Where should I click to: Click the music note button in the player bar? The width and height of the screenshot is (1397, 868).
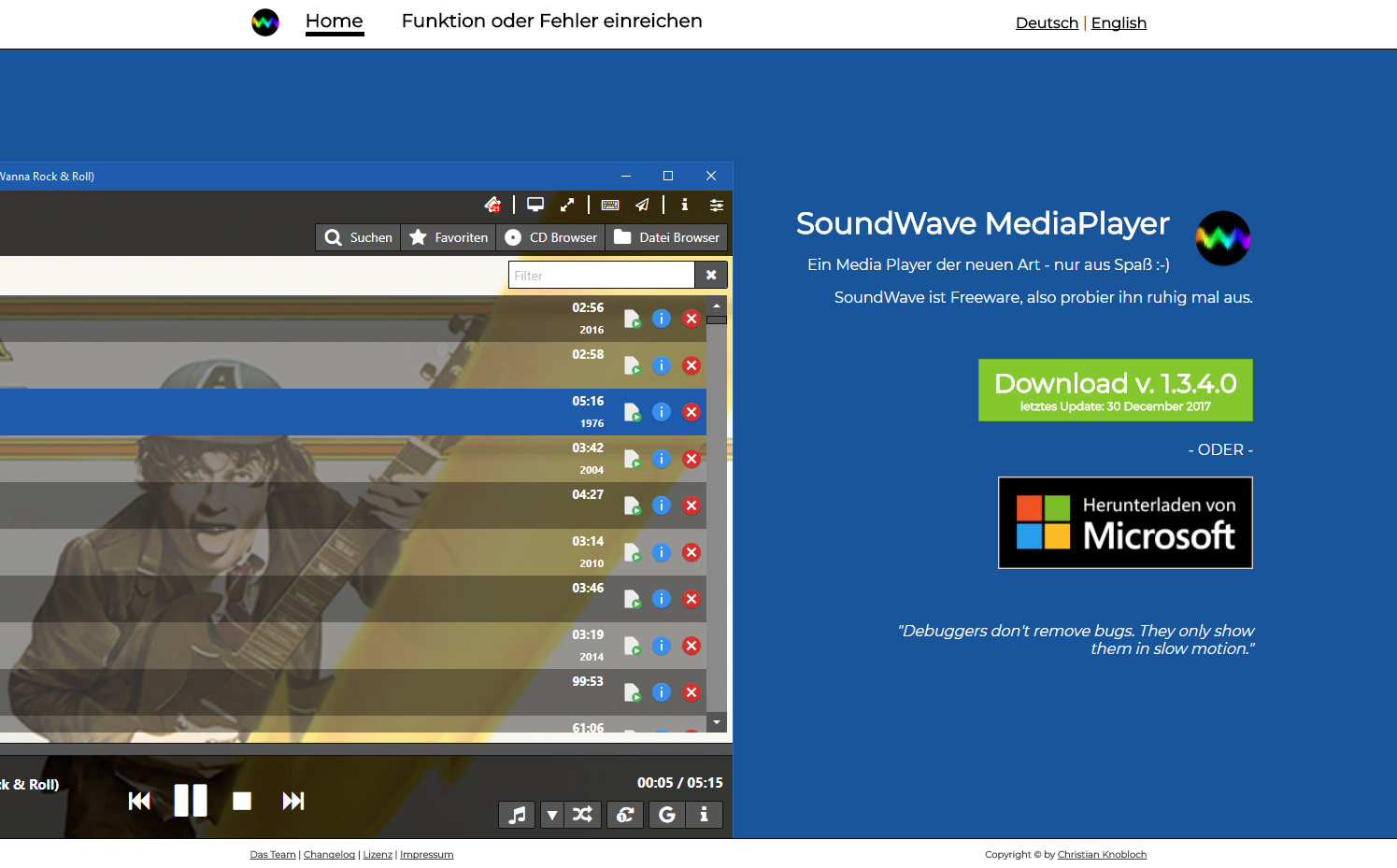click(x=517, y=815)
